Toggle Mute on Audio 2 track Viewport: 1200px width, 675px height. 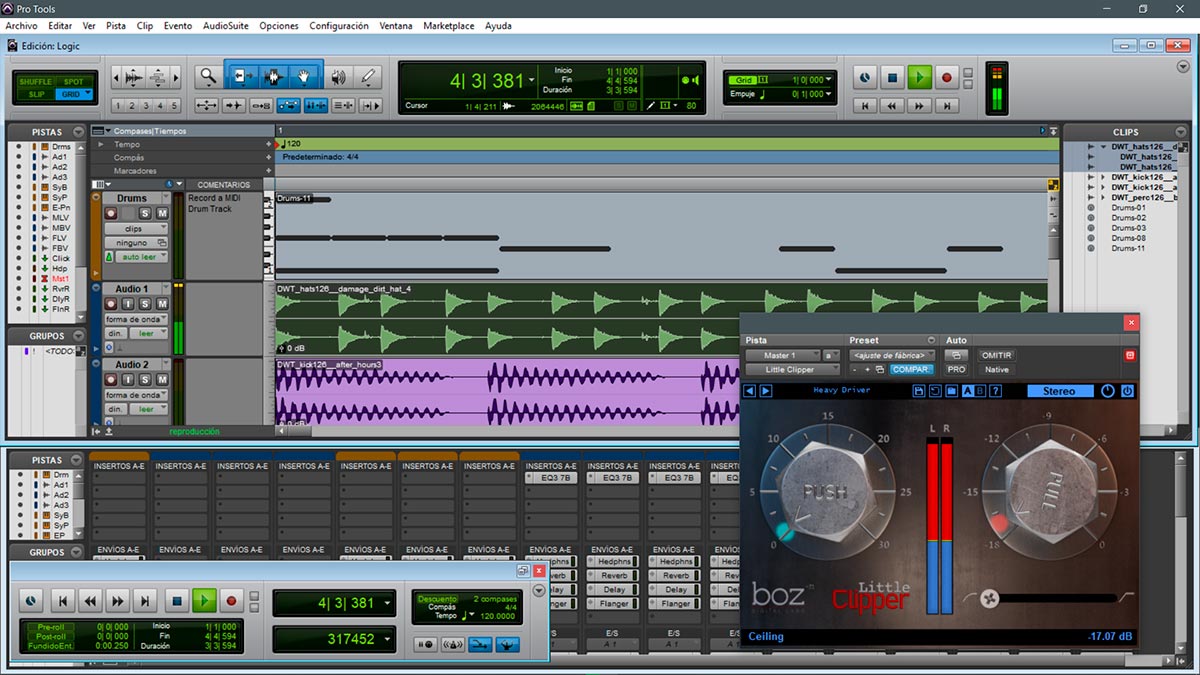161,380
